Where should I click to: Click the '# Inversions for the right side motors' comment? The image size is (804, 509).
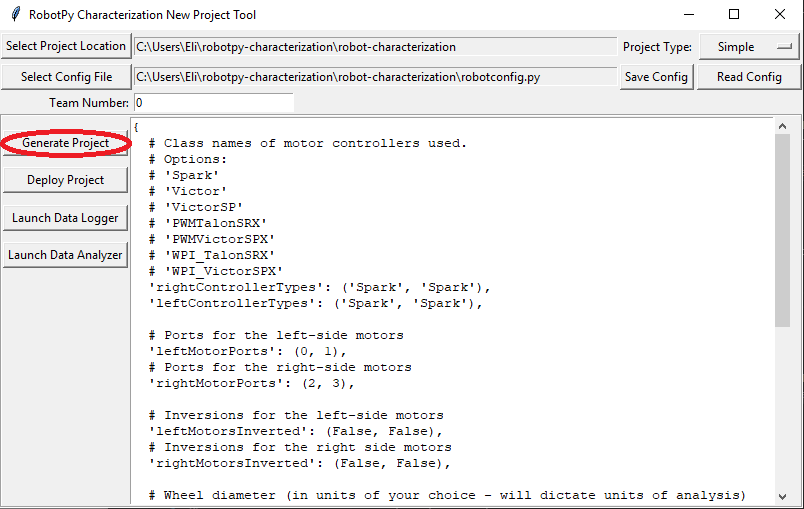tap(300, 447)
